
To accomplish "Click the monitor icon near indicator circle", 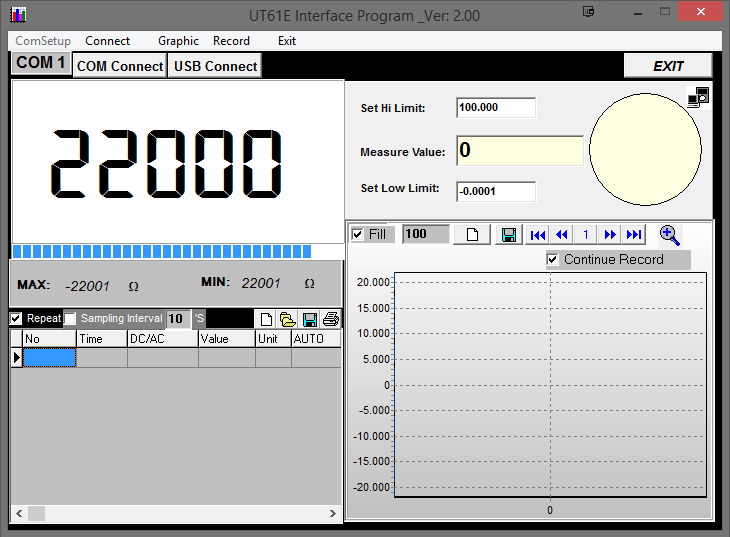I will 698,97.
